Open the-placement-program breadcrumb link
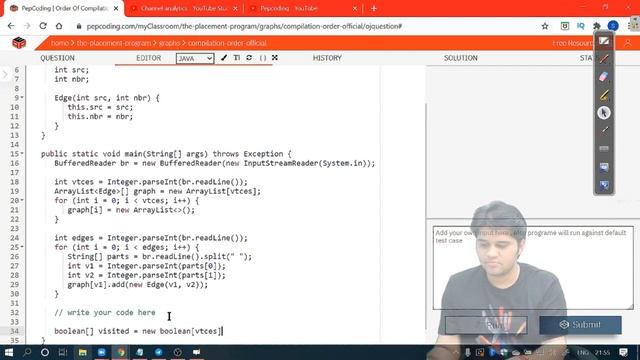 113,43
